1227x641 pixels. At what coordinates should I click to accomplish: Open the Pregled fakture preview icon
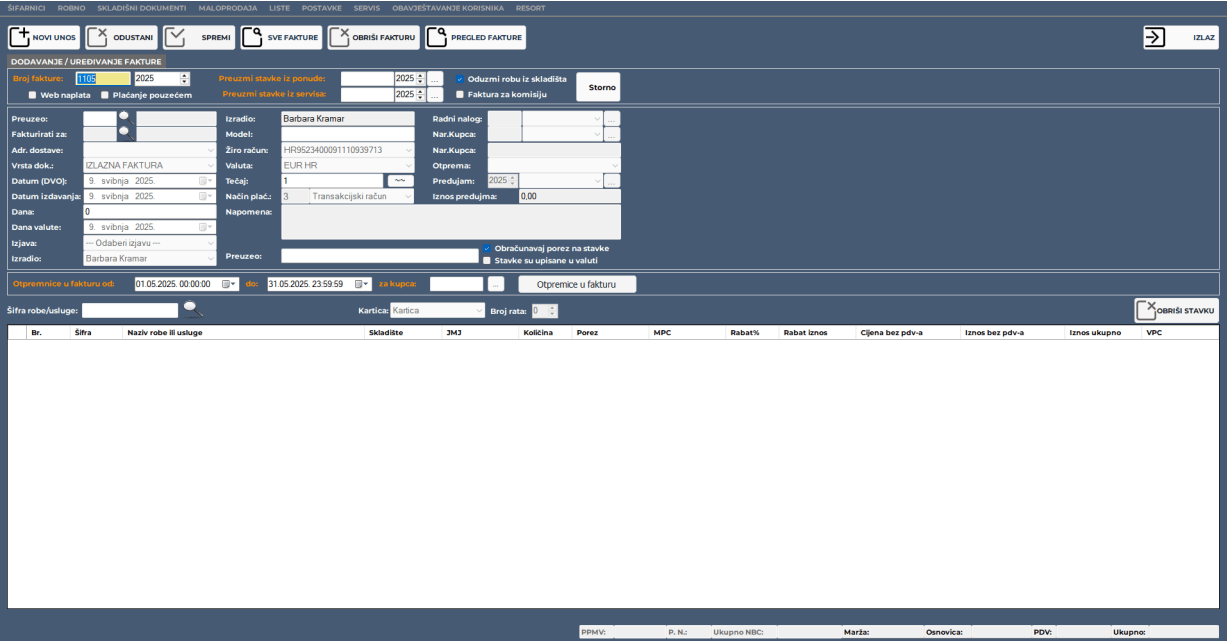(x=437, y=38)
